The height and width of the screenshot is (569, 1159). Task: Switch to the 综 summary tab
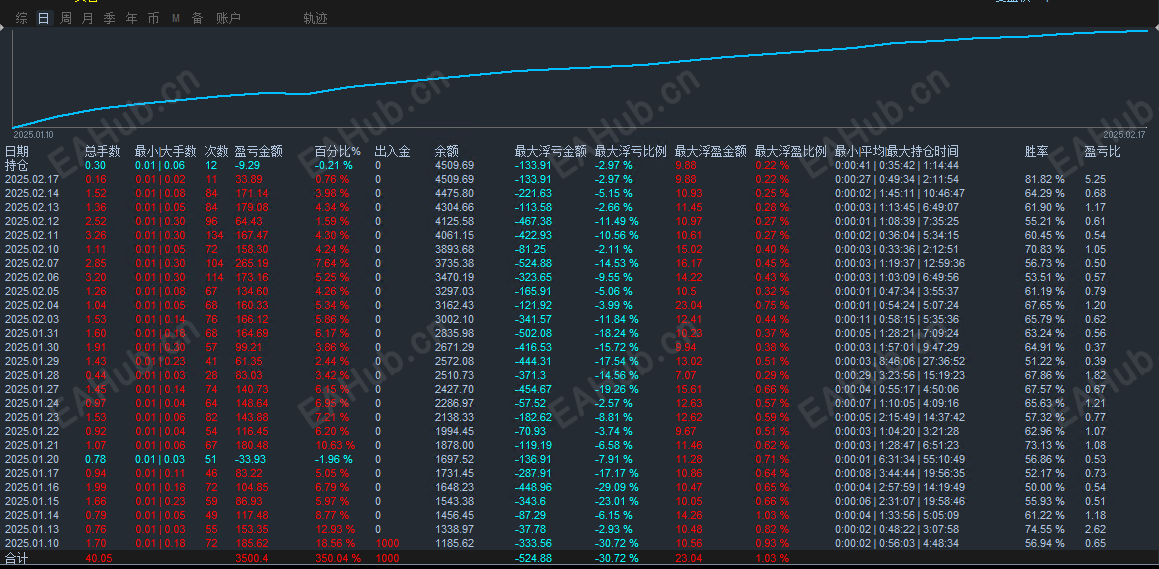pos(21,18)
